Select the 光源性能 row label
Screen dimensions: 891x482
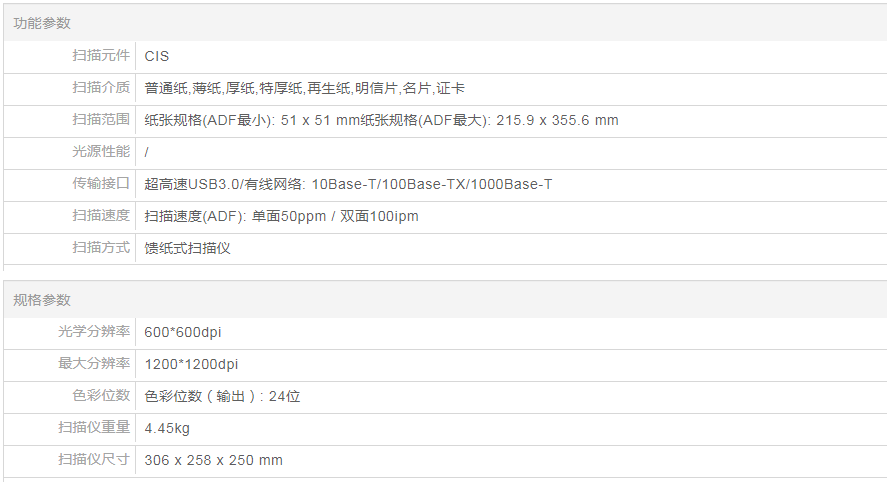coord(100,152)
